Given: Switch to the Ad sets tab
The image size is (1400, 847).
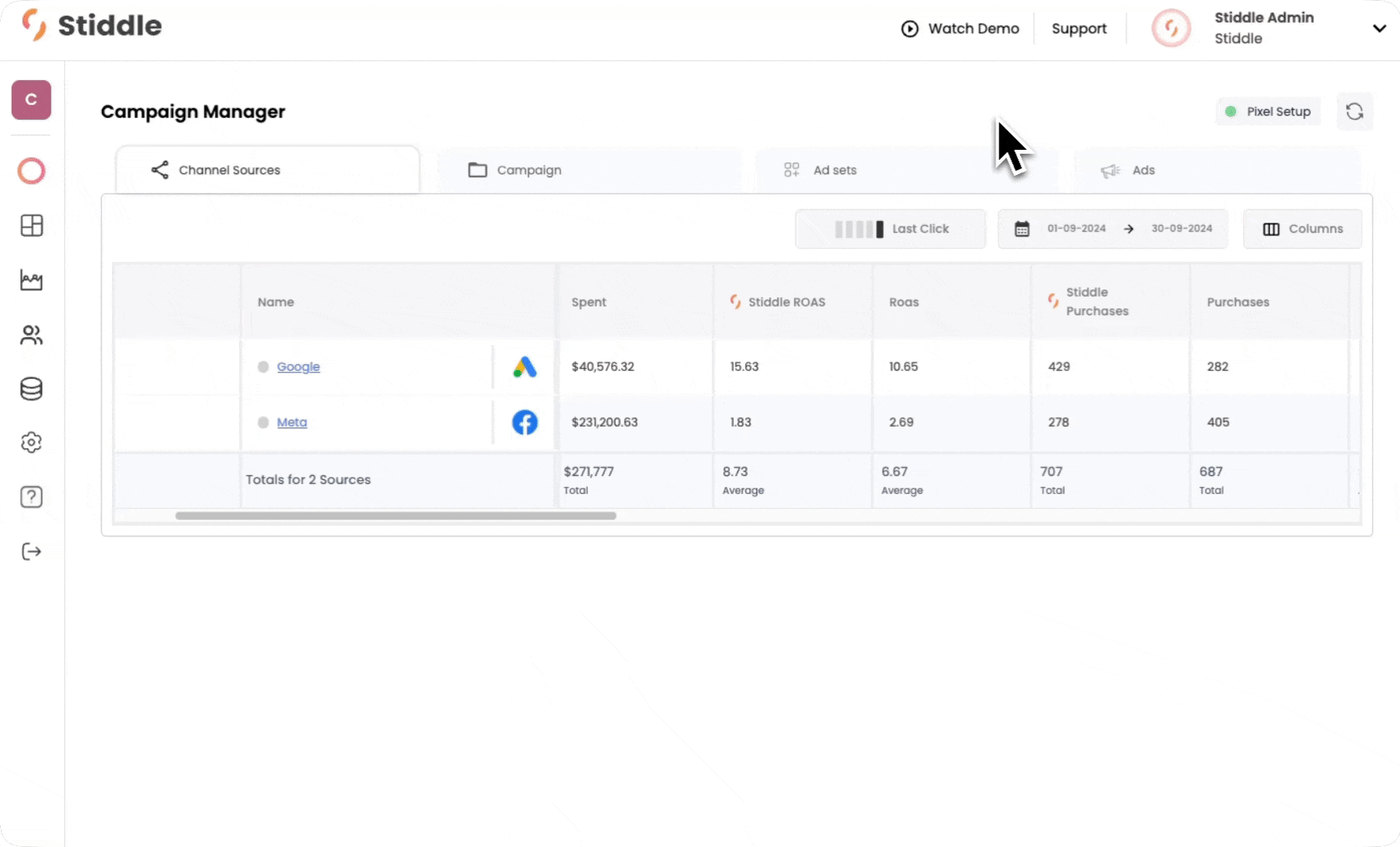Looking at the screenshot, I should (x=906, y=170).
